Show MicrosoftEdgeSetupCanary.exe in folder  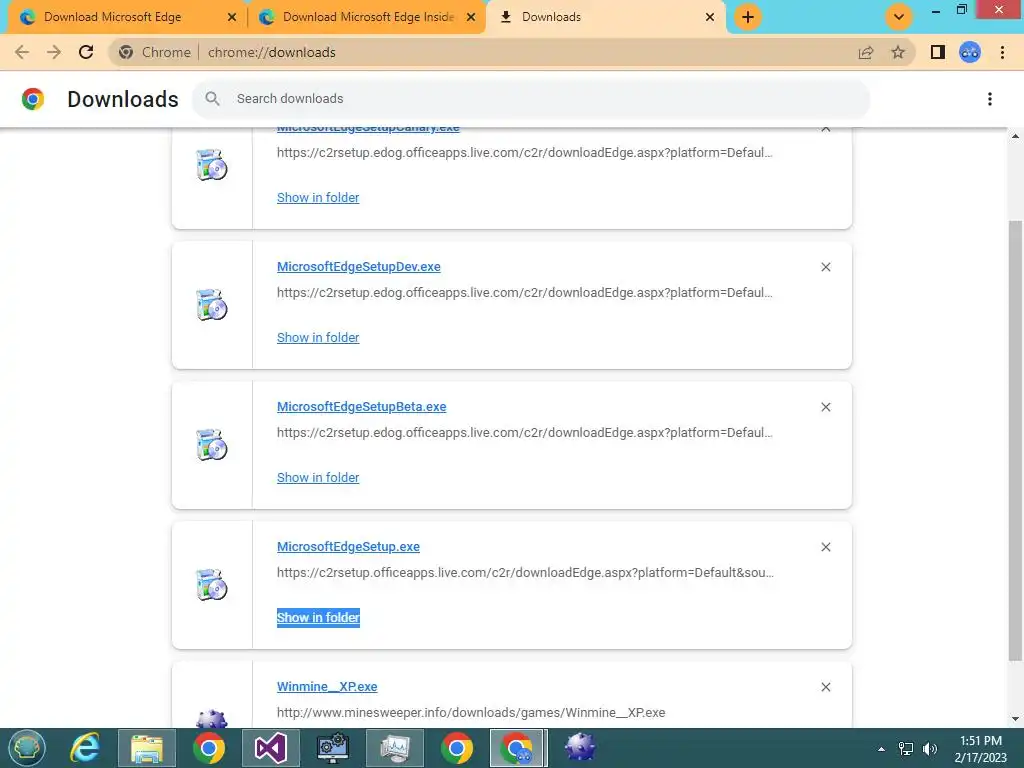[x=318, y=197]
